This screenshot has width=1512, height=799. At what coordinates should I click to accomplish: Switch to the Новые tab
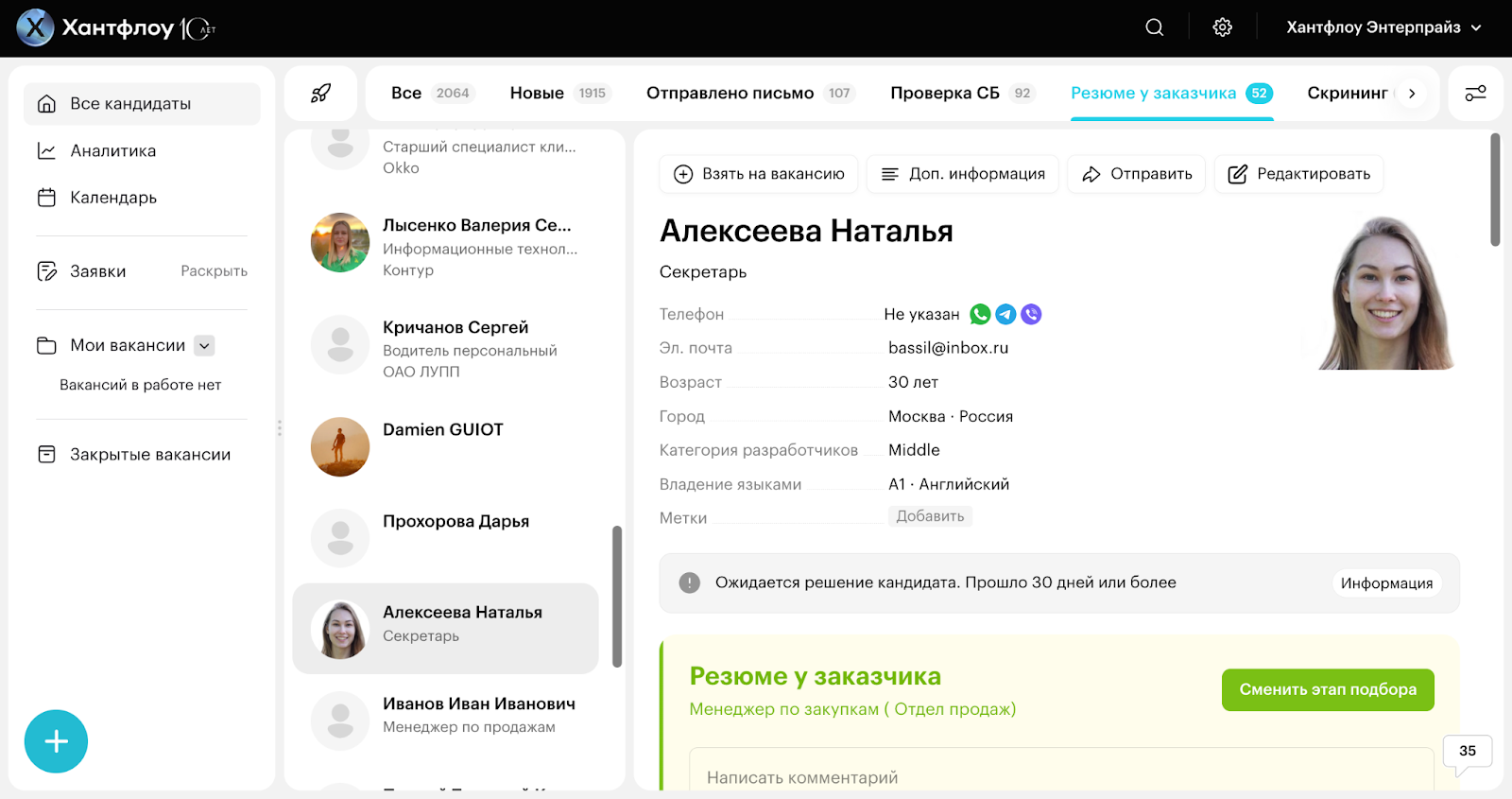pyautogui.click(x=560, y=93)
